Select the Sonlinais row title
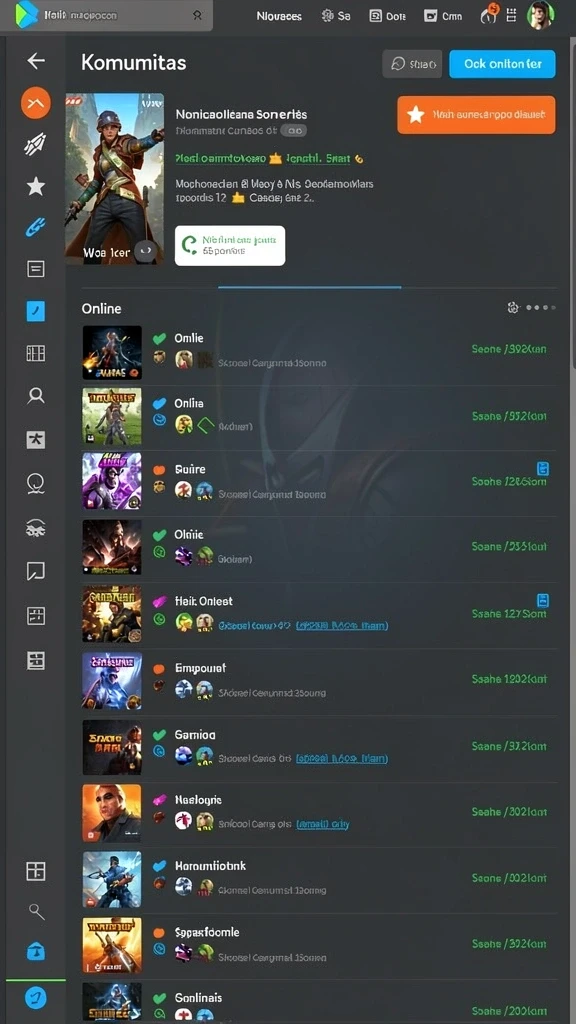The height and width of the screenshot is (1024, 576). pyautogui.click(x=199, y=998)
